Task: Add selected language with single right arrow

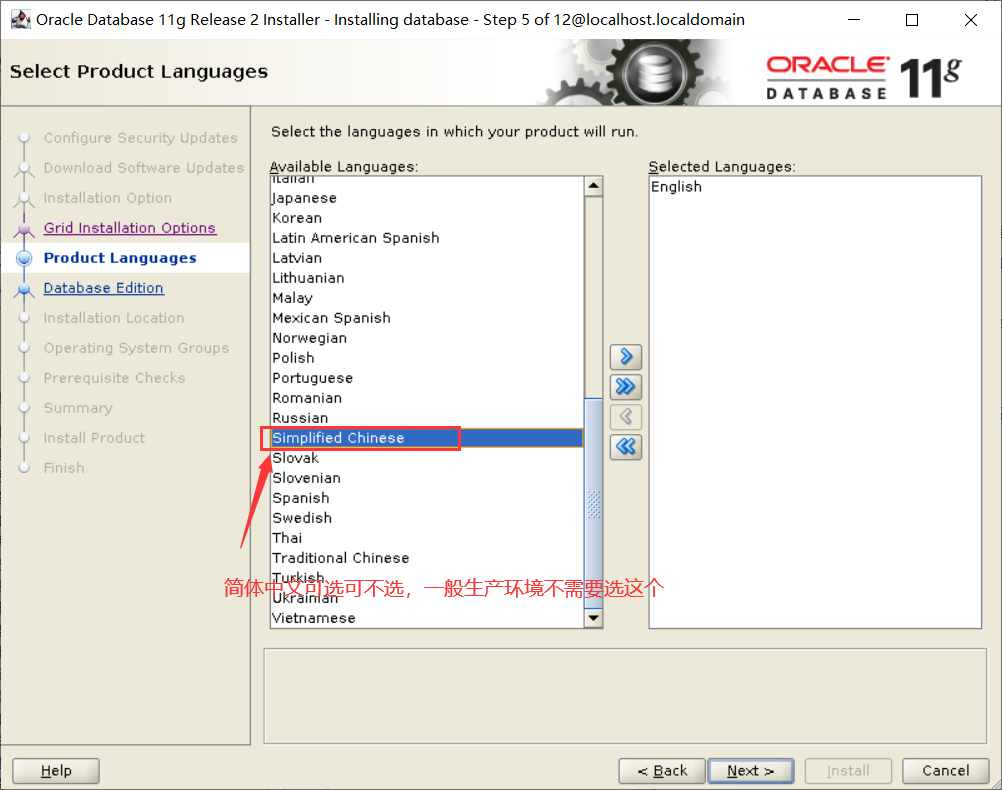Action: 626,357
